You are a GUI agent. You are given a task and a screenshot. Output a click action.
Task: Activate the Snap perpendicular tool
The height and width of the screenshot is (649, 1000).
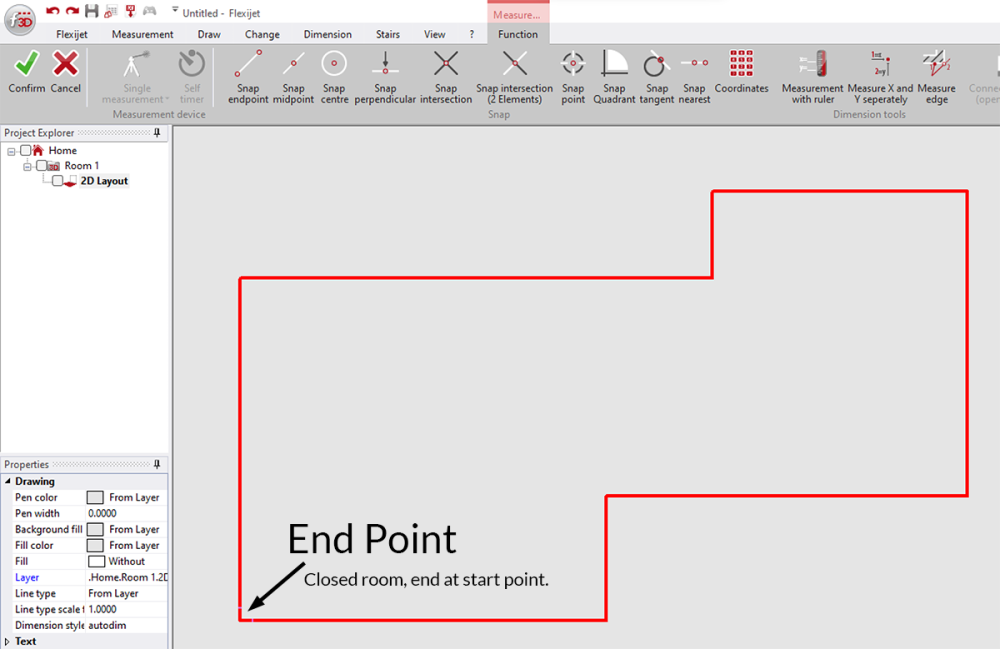pos(385,75)
